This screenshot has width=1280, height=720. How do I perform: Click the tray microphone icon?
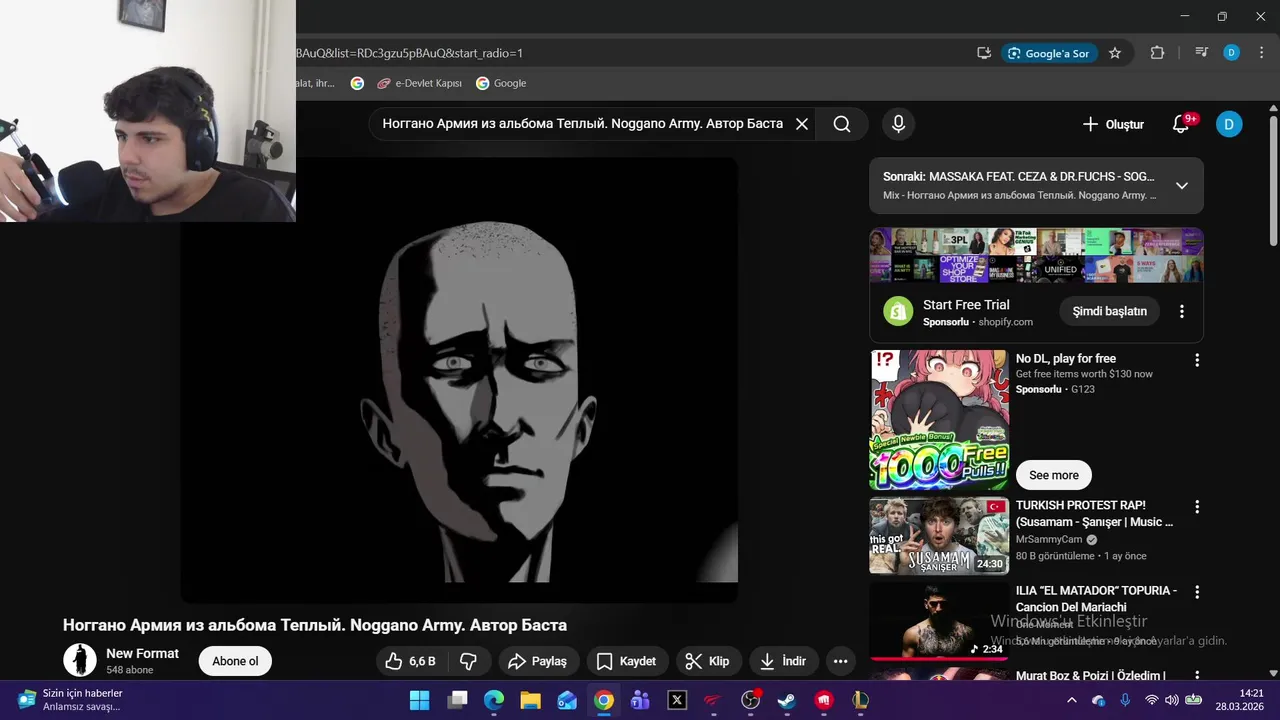(1125, 700)
